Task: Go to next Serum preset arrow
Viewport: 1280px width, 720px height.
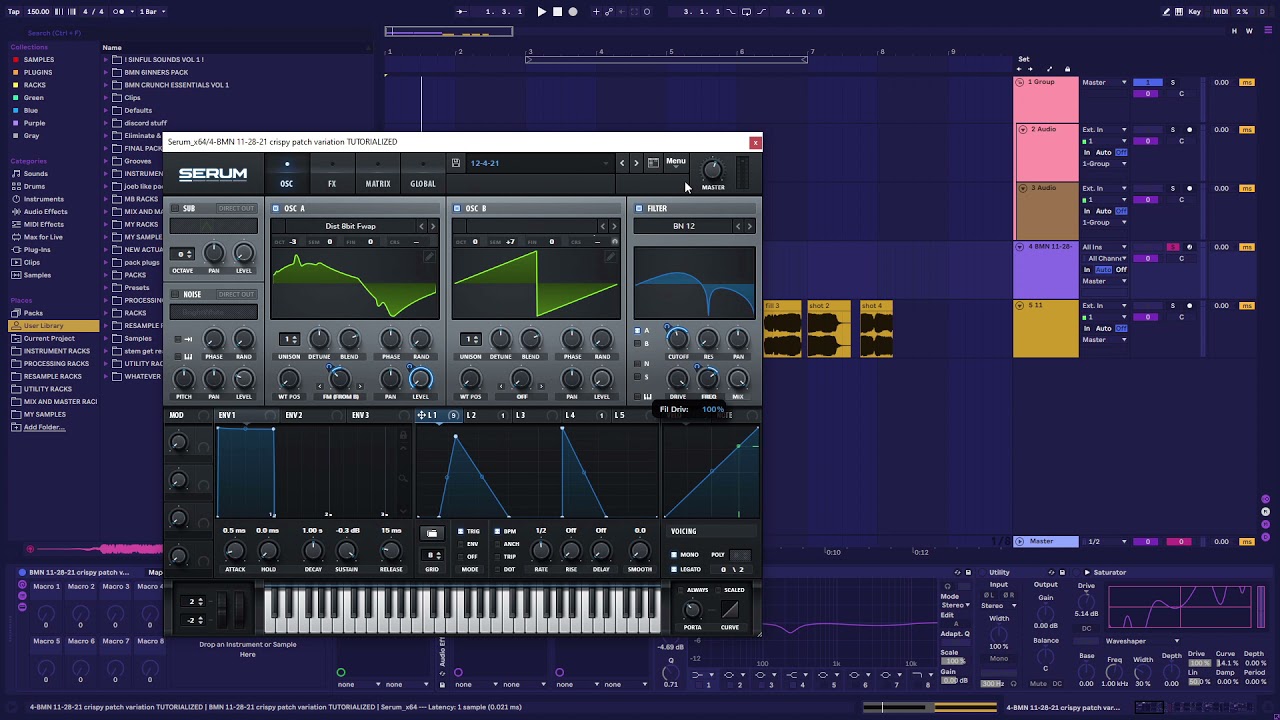Action: click(x=636, y=163)
